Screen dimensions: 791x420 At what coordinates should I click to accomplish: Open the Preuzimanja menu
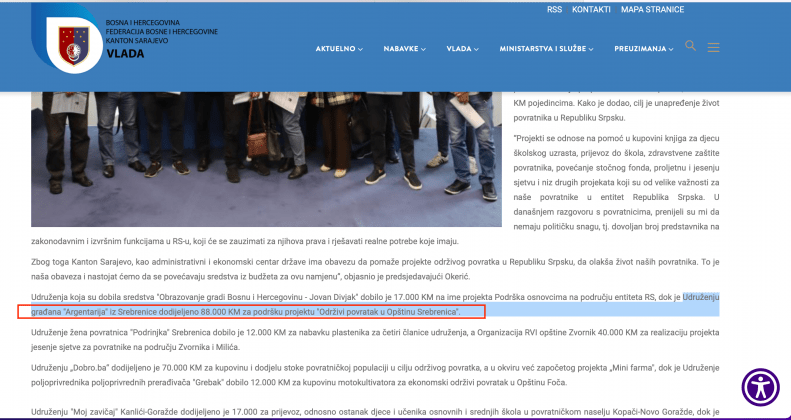click(x=644, y=48)
